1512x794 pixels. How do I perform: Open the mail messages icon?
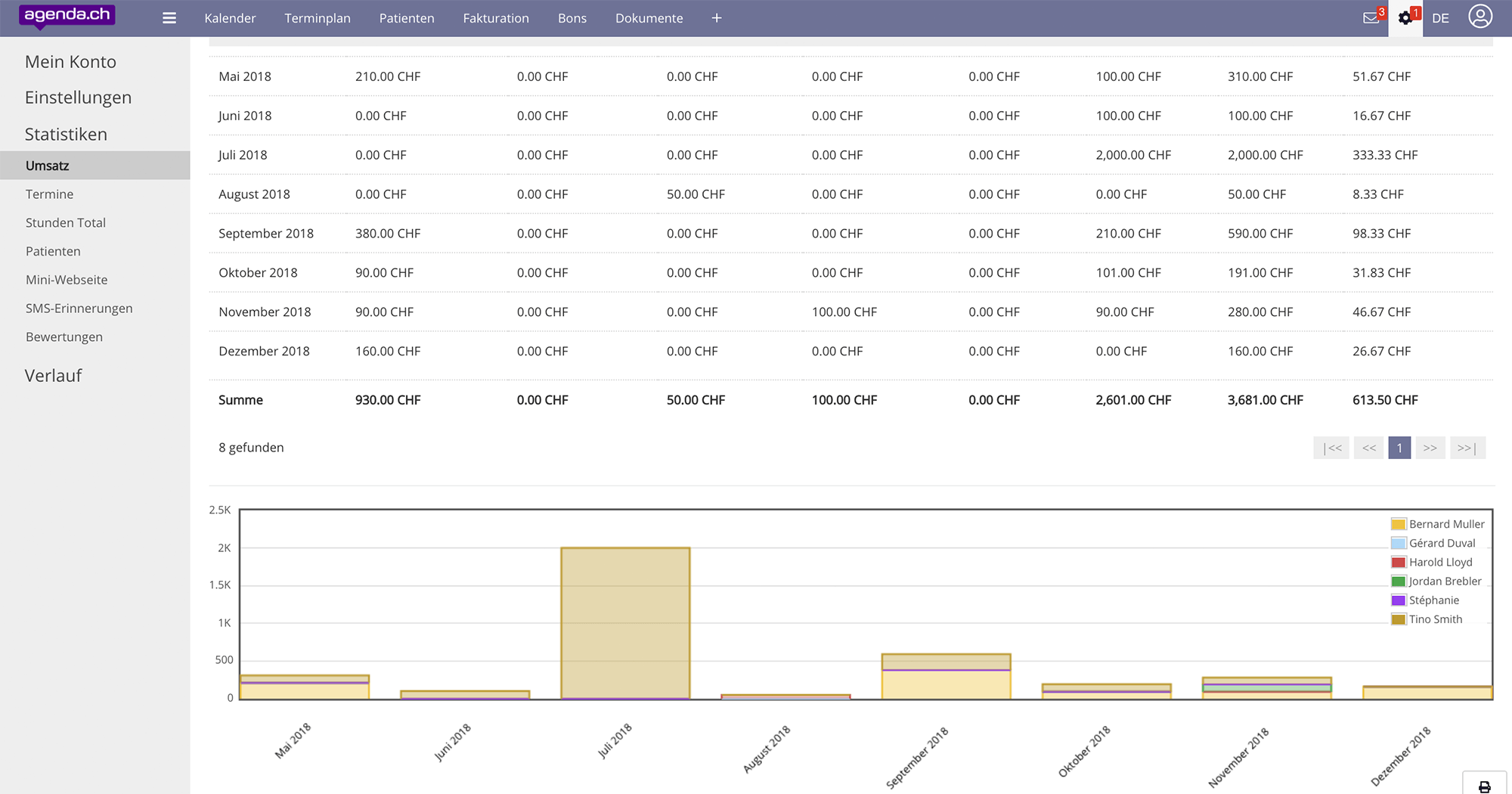[x=1371, y=18]
